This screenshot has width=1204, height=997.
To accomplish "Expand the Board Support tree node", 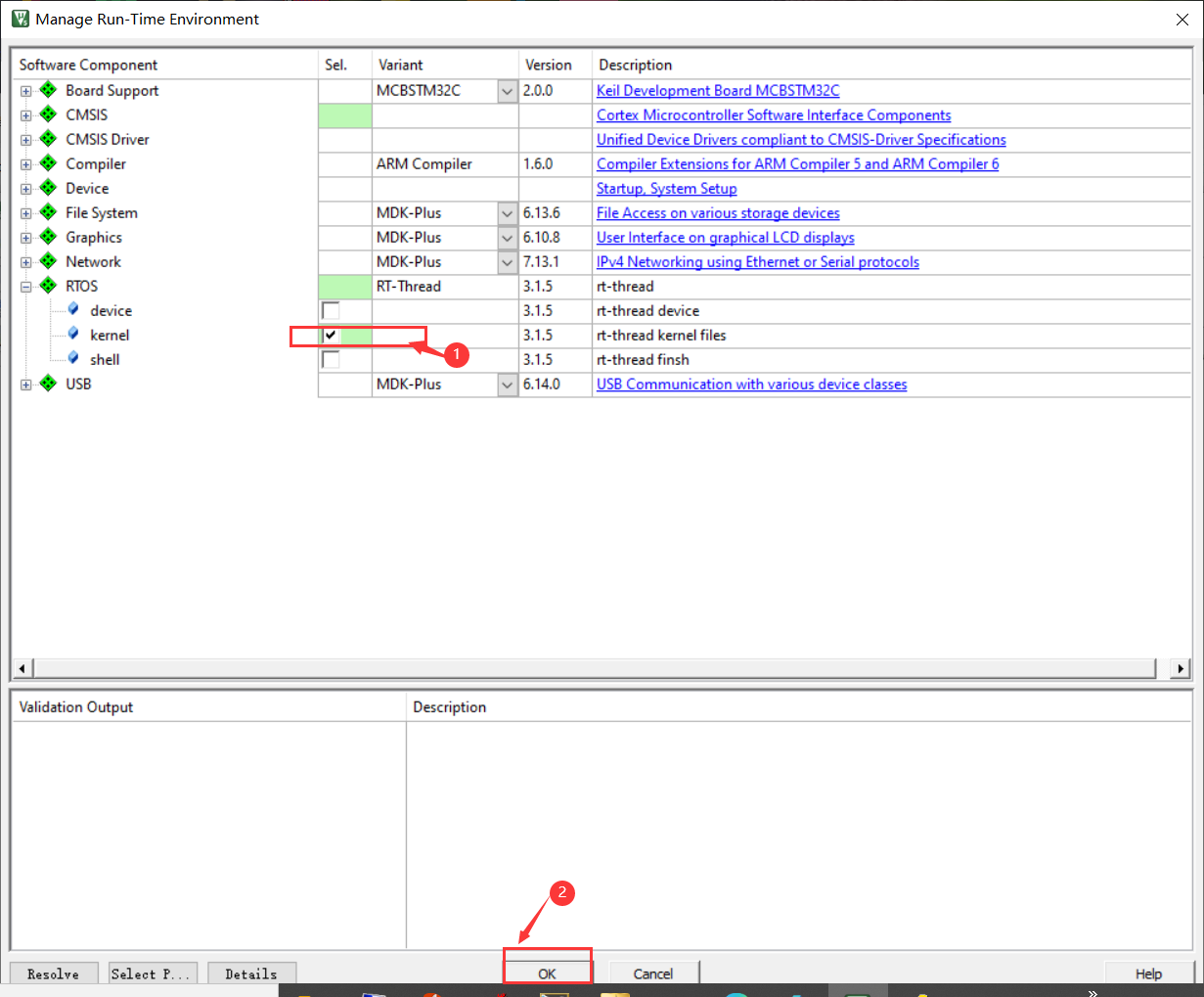I will pos(26,91).
